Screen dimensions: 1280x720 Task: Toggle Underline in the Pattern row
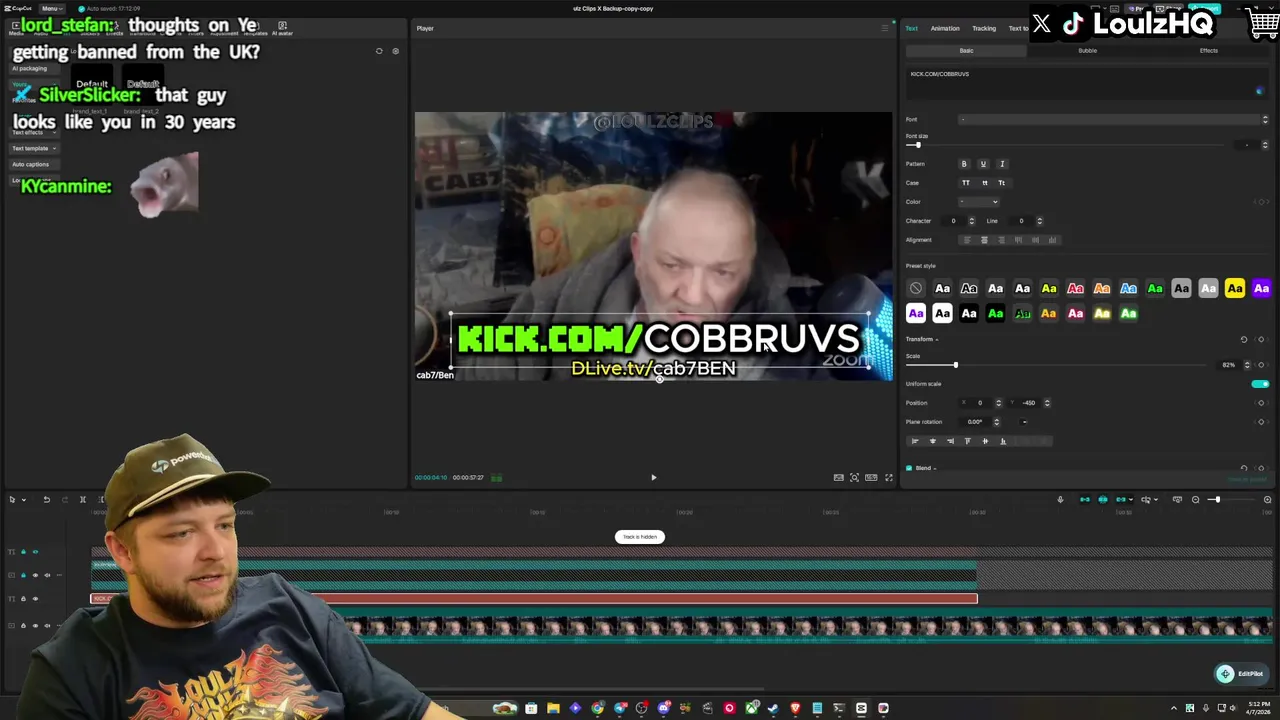[983, 164]
